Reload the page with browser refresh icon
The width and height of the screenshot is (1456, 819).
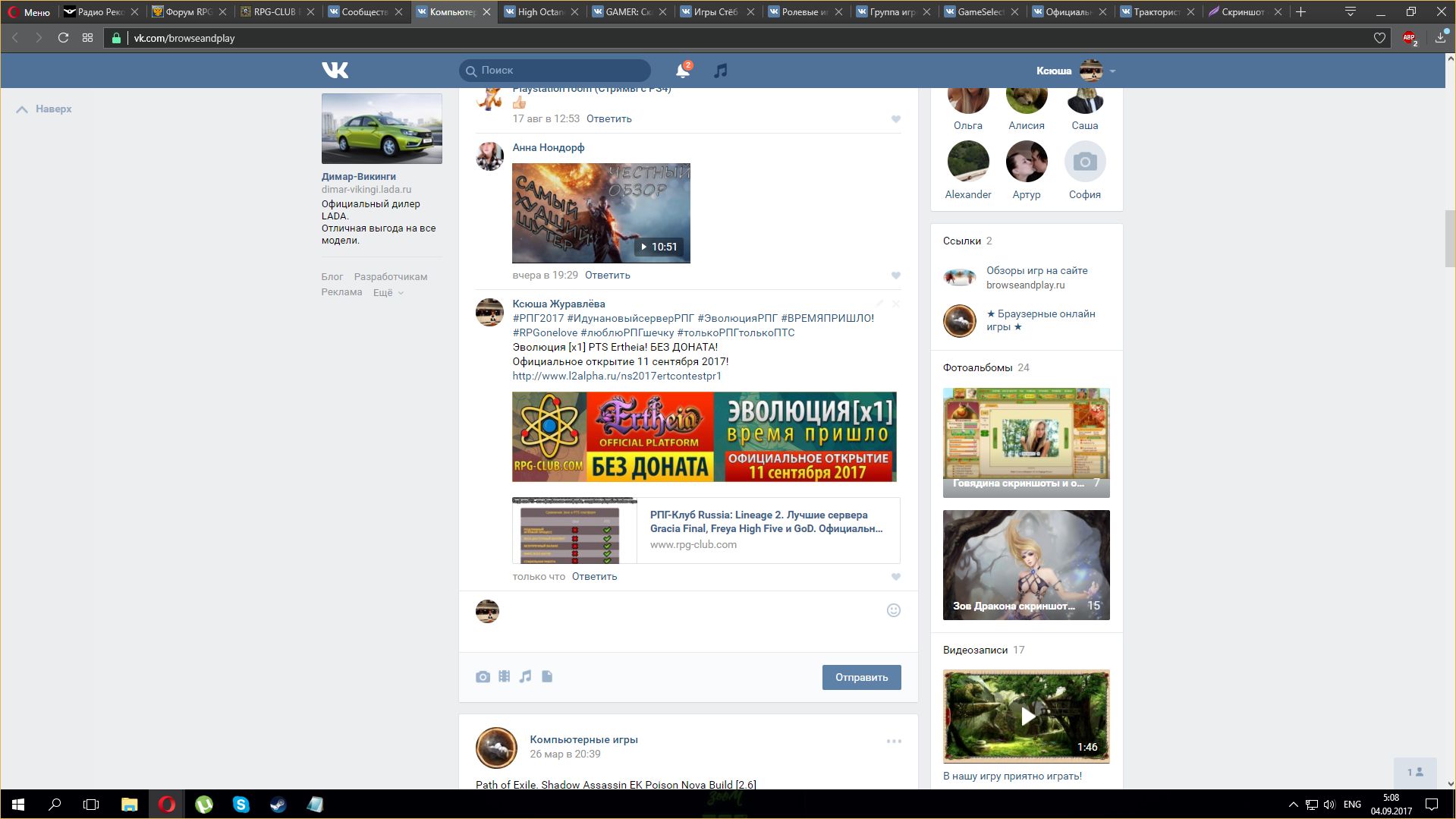pos(63,38)
